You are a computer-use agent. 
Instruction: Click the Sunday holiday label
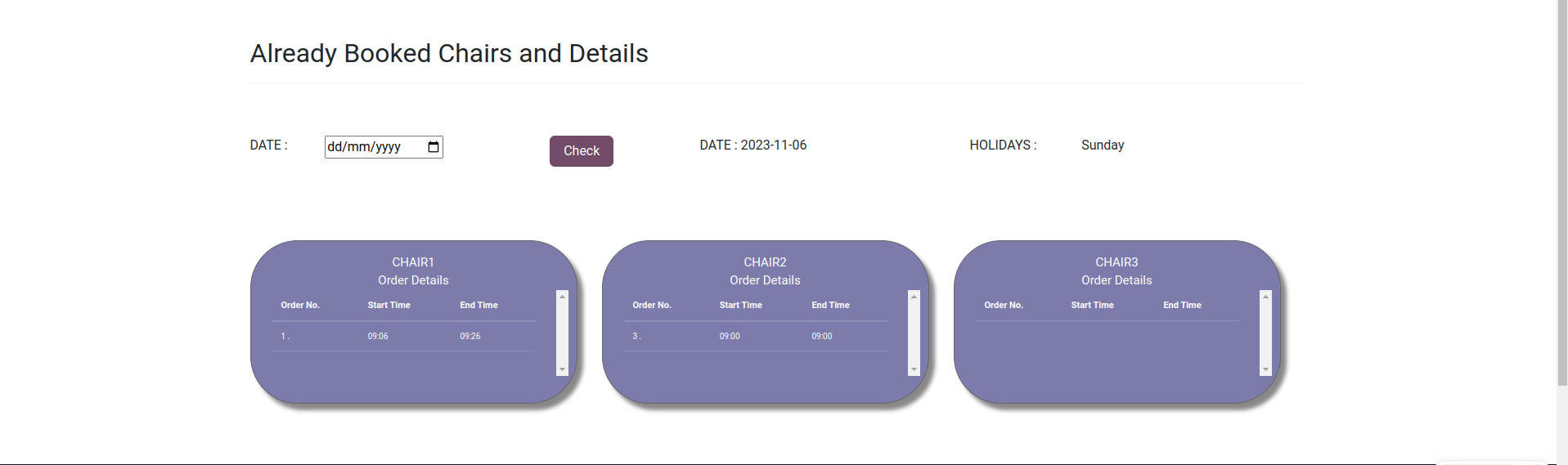(x=1102, y=145)
